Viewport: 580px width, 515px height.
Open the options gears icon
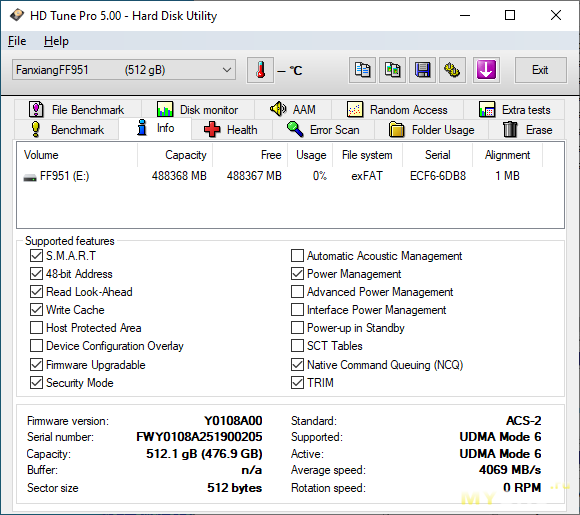tap(452, 70)
